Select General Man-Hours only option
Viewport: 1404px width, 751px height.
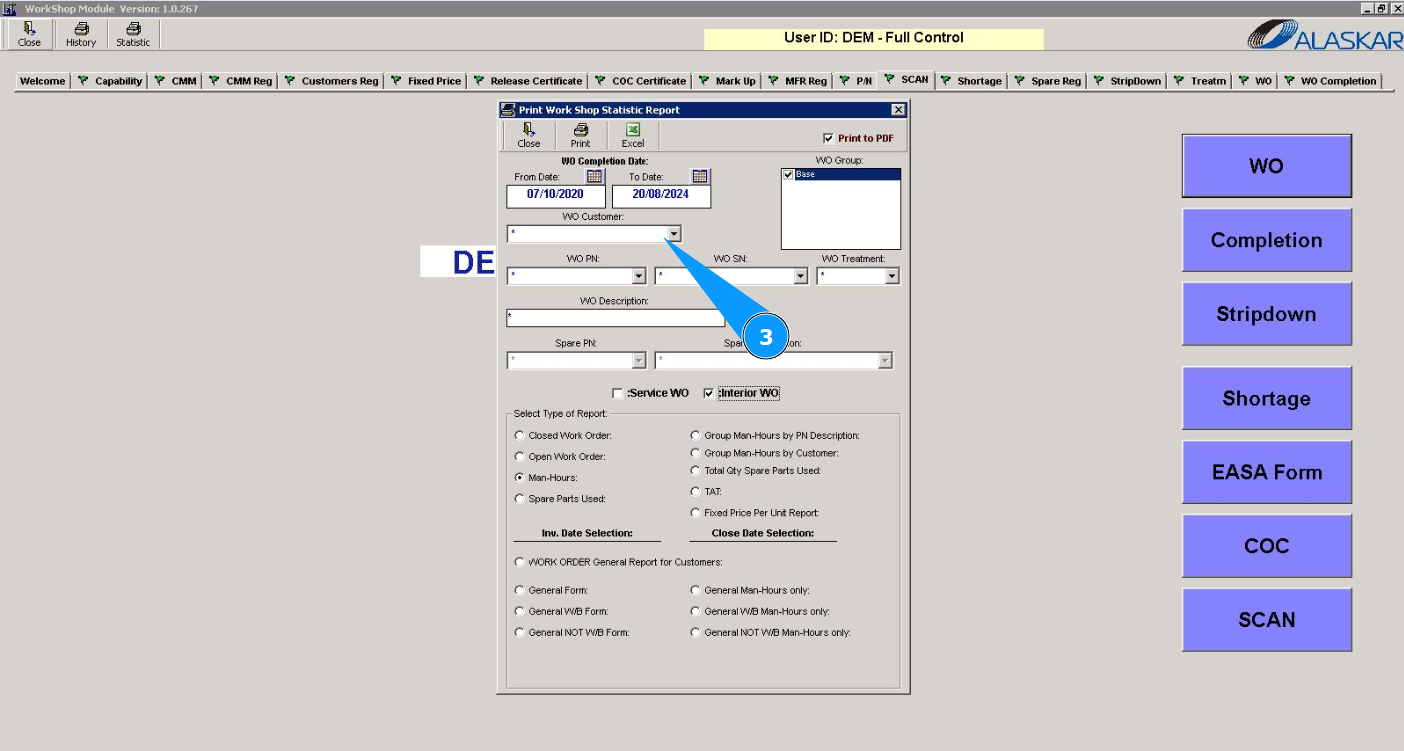click(x=695, y=590)
